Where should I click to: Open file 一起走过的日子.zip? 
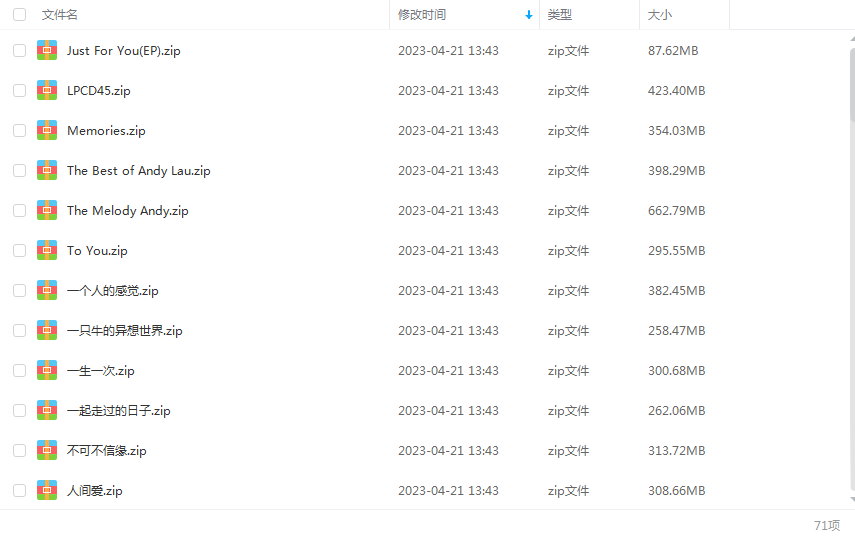point(119,411)
